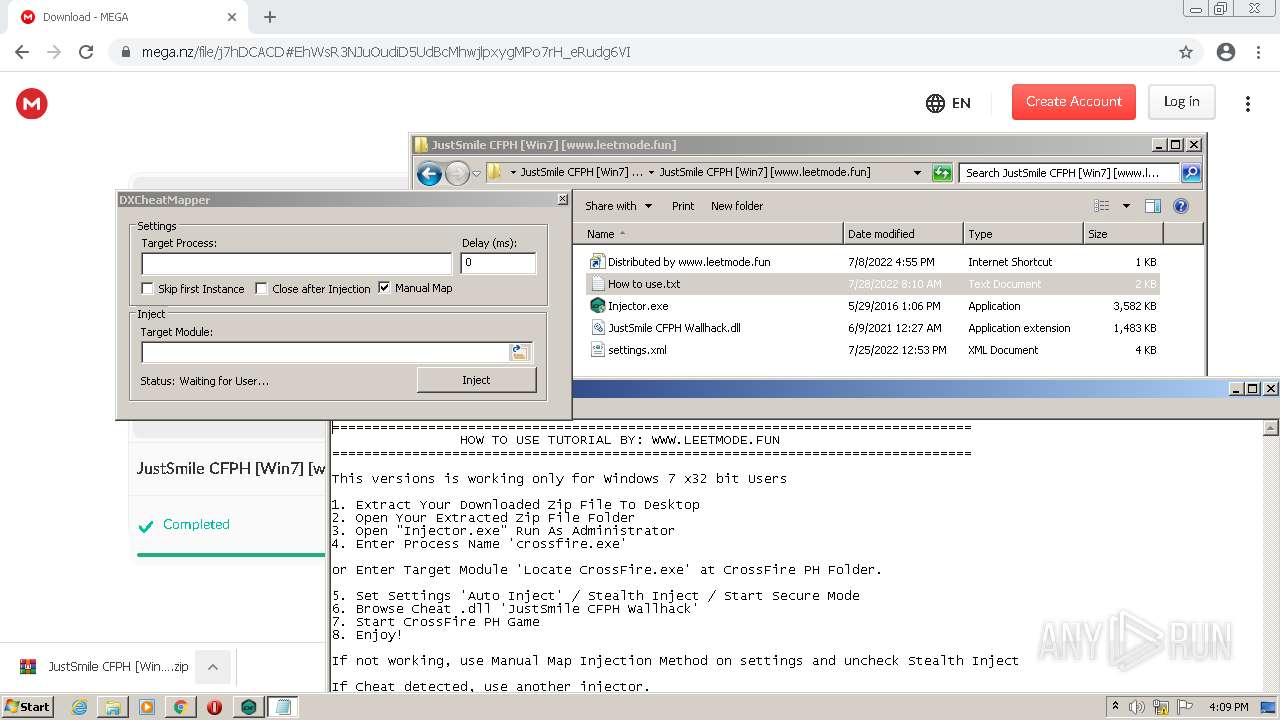
Task: Open MEGA page three-dot menu
Action: (1247, 103)
